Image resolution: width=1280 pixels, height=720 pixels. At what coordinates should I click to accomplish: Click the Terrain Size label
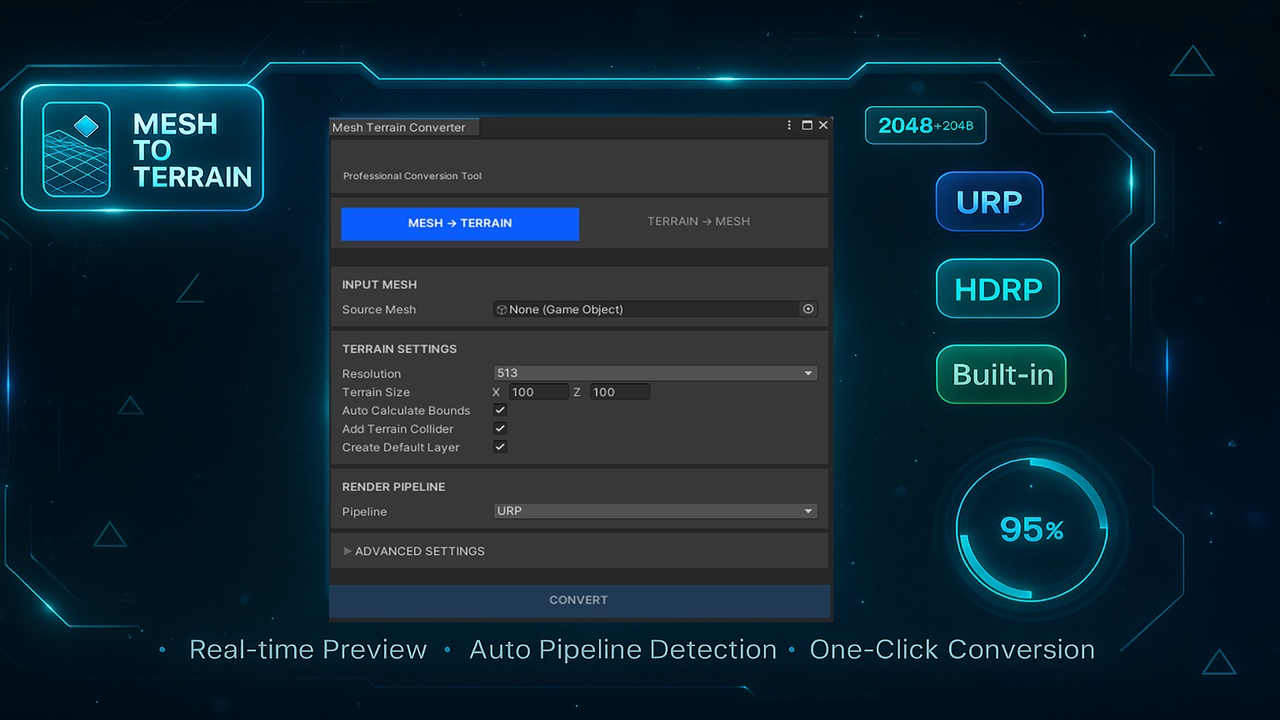pyautogui.click(x=376, y=392)
